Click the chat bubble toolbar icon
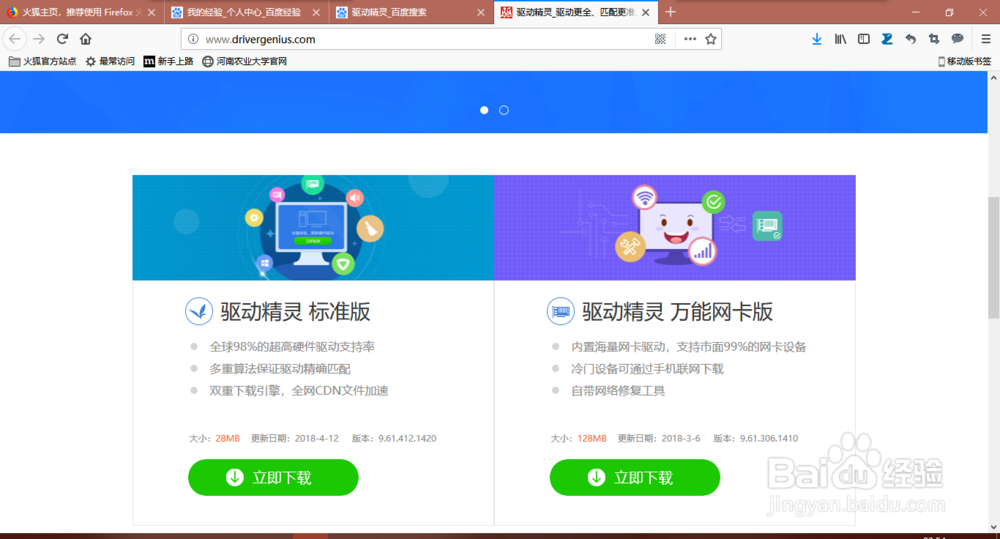 click(x=957, y=39)
